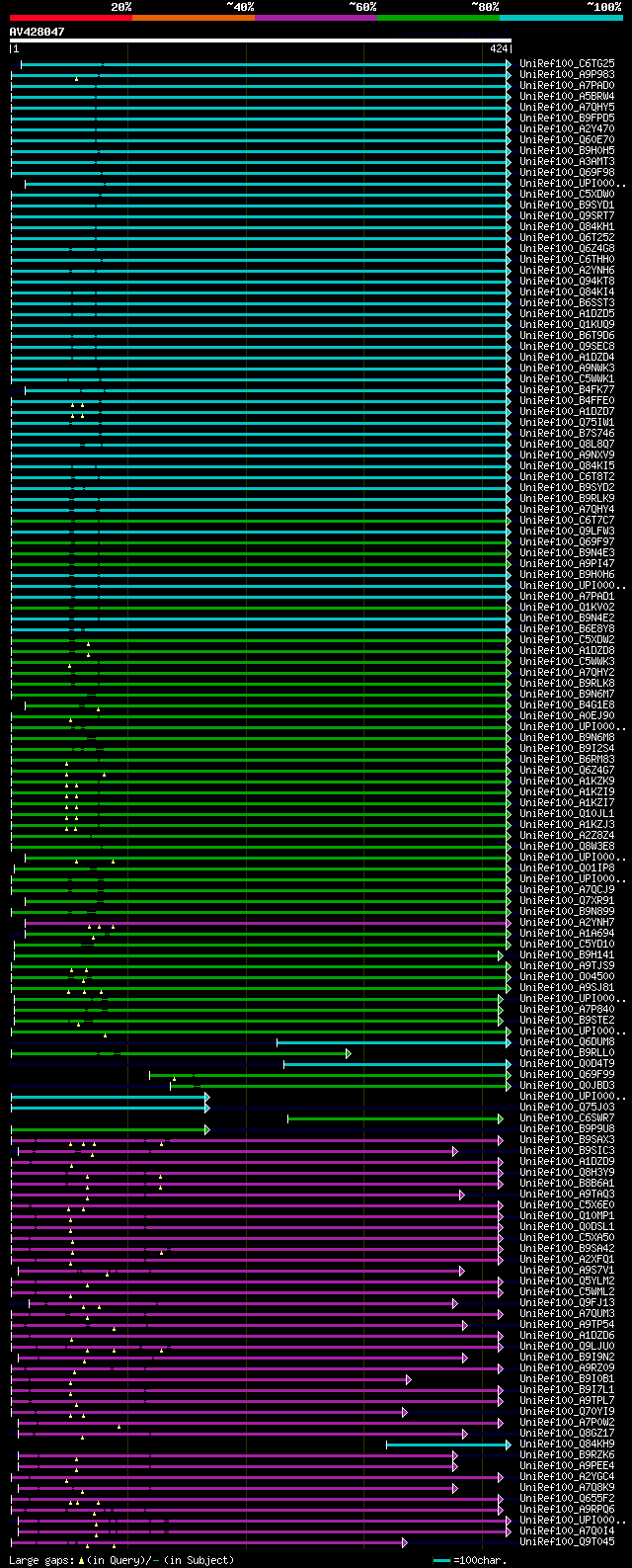The image size is (632, 1568).
Task: Select hit label UniRef100_A2XFQ1
Action: pyautogui.click(x=567, y=1259)
